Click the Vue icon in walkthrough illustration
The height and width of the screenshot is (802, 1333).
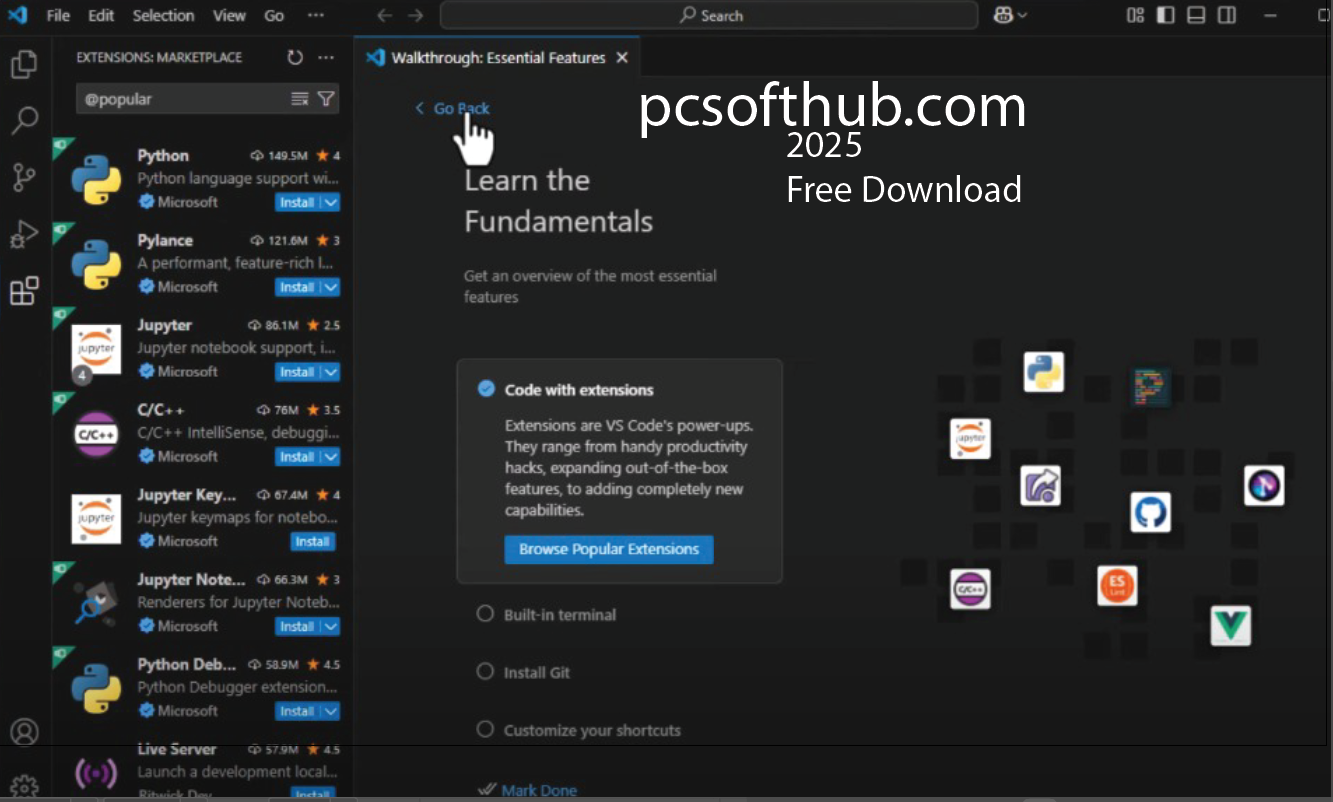[1231, 625]
